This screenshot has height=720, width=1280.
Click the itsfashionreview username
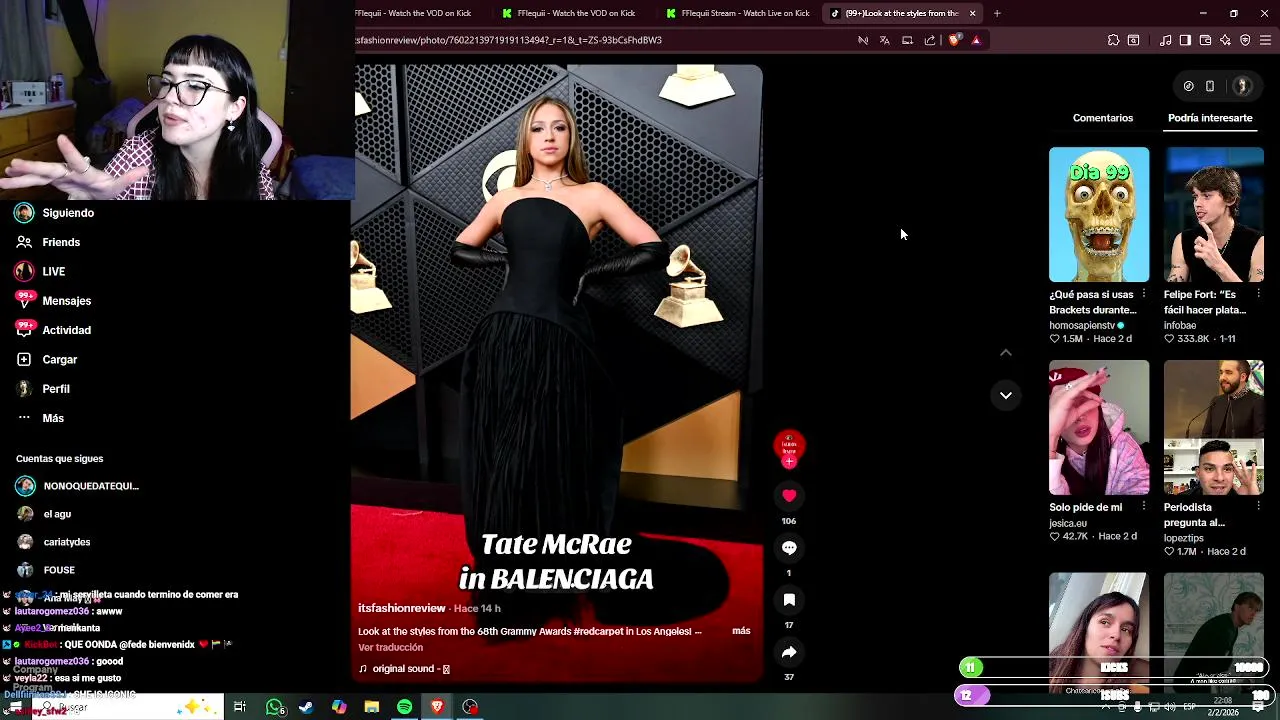401,608
